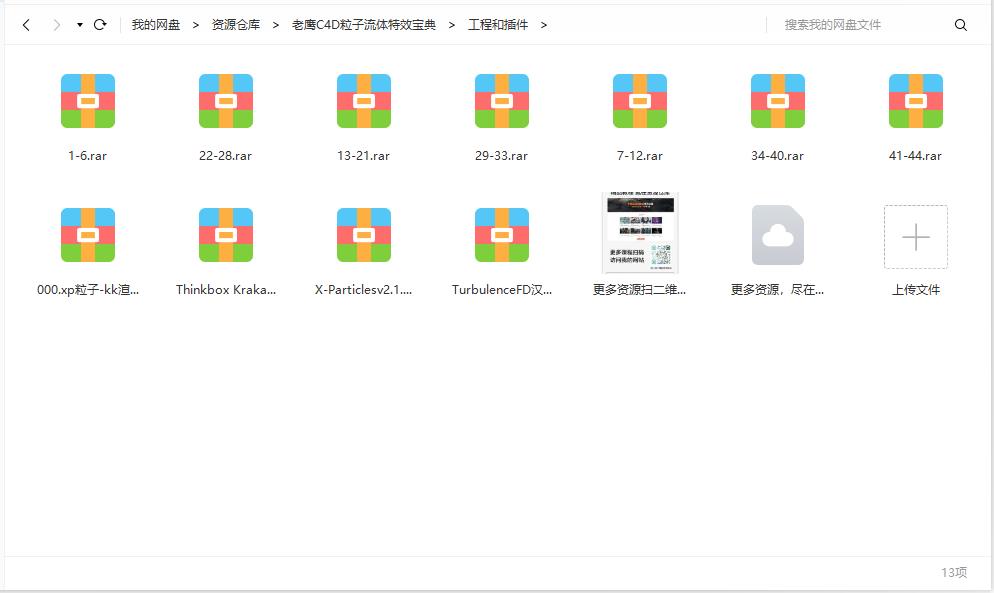
Task: Open the 1-6.rar archive file
Action: coord(88,101)
